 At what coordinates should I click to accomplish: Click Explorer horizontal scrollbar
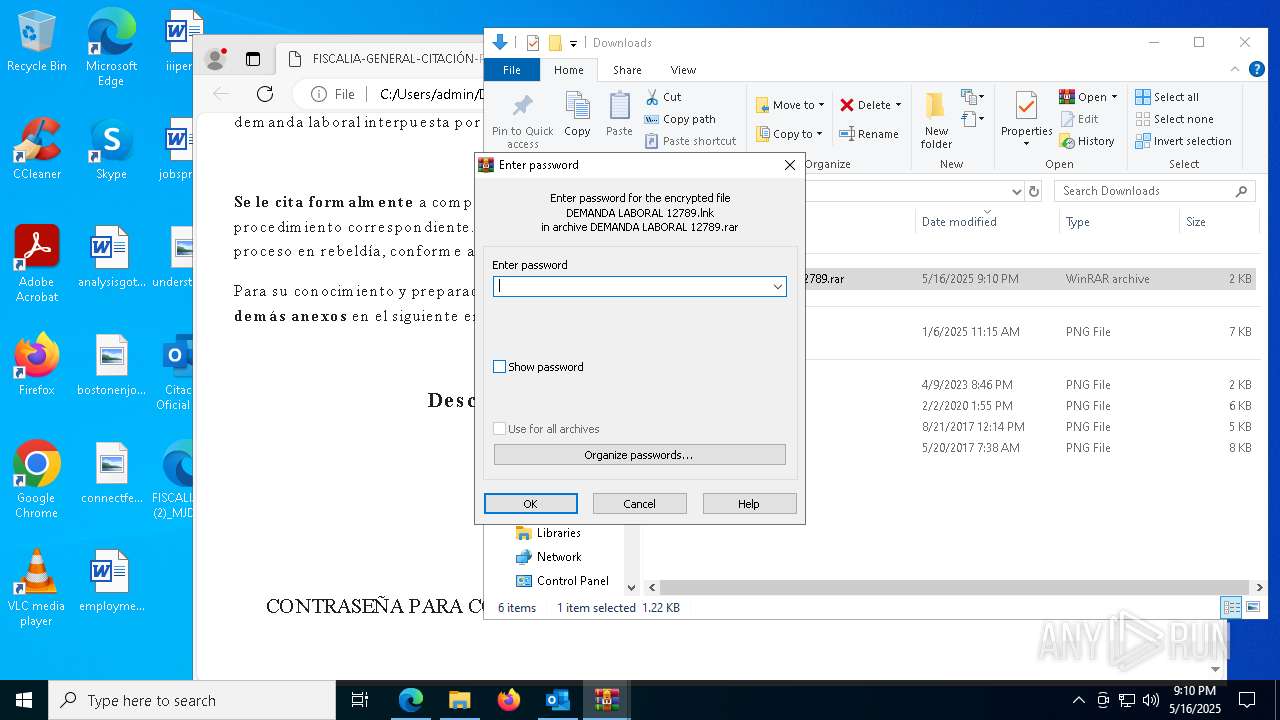pos(955,588)
